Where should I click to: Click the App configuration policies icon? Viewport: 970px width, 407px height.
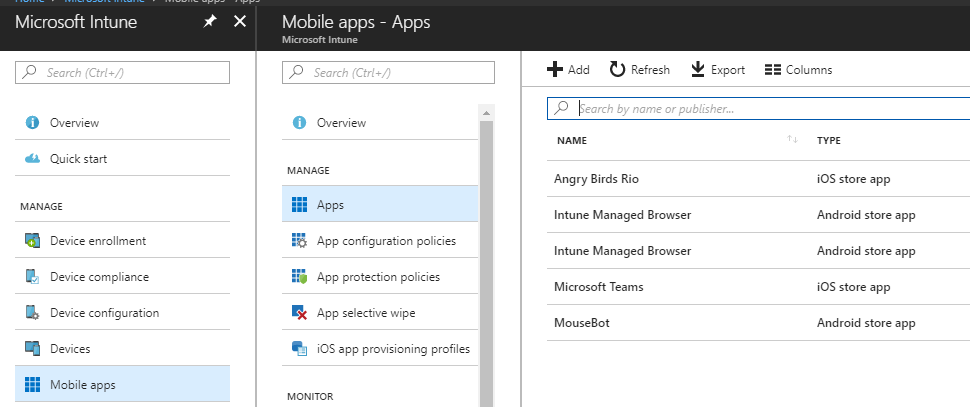point(299,241)
